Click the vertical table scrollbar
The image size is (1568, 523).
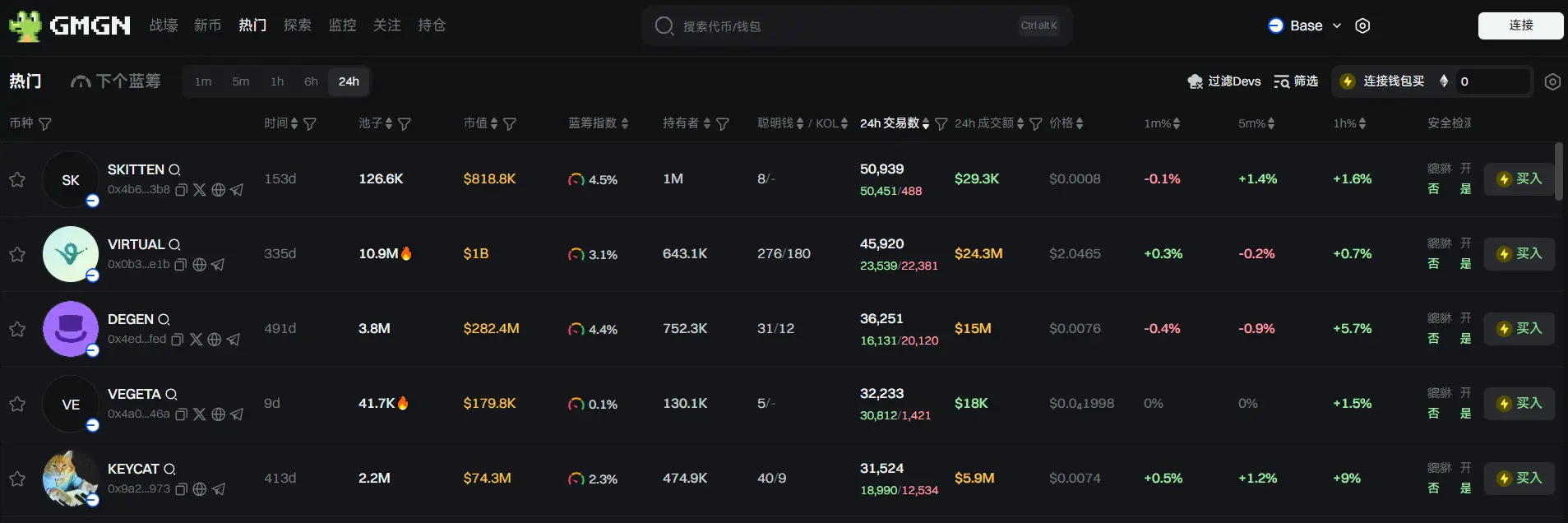(1558, 171)
